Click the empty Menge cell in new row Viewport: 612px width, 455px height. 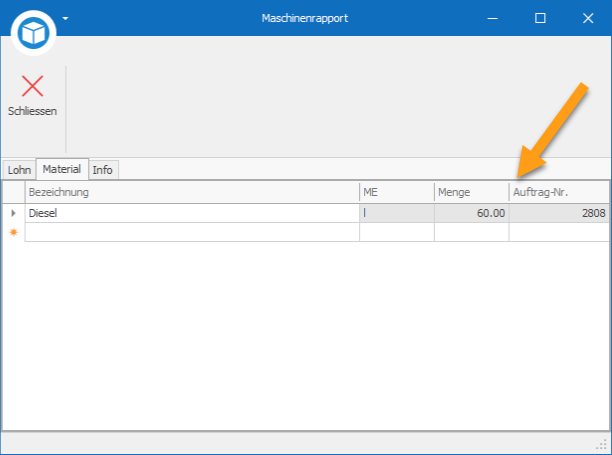[x=471, y=232]
